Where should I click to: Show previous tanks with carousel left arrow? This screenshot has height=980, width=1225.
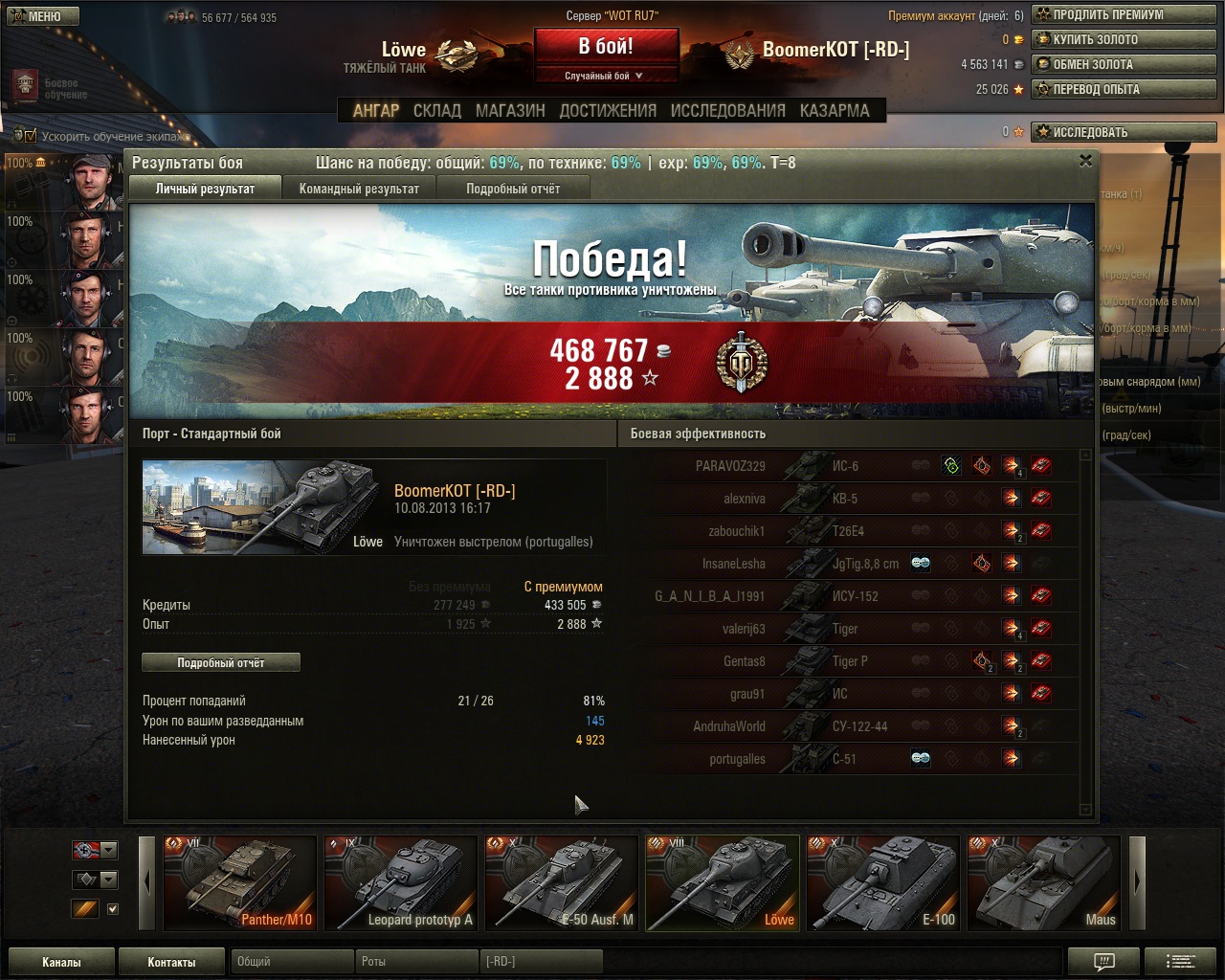point(146,881)
